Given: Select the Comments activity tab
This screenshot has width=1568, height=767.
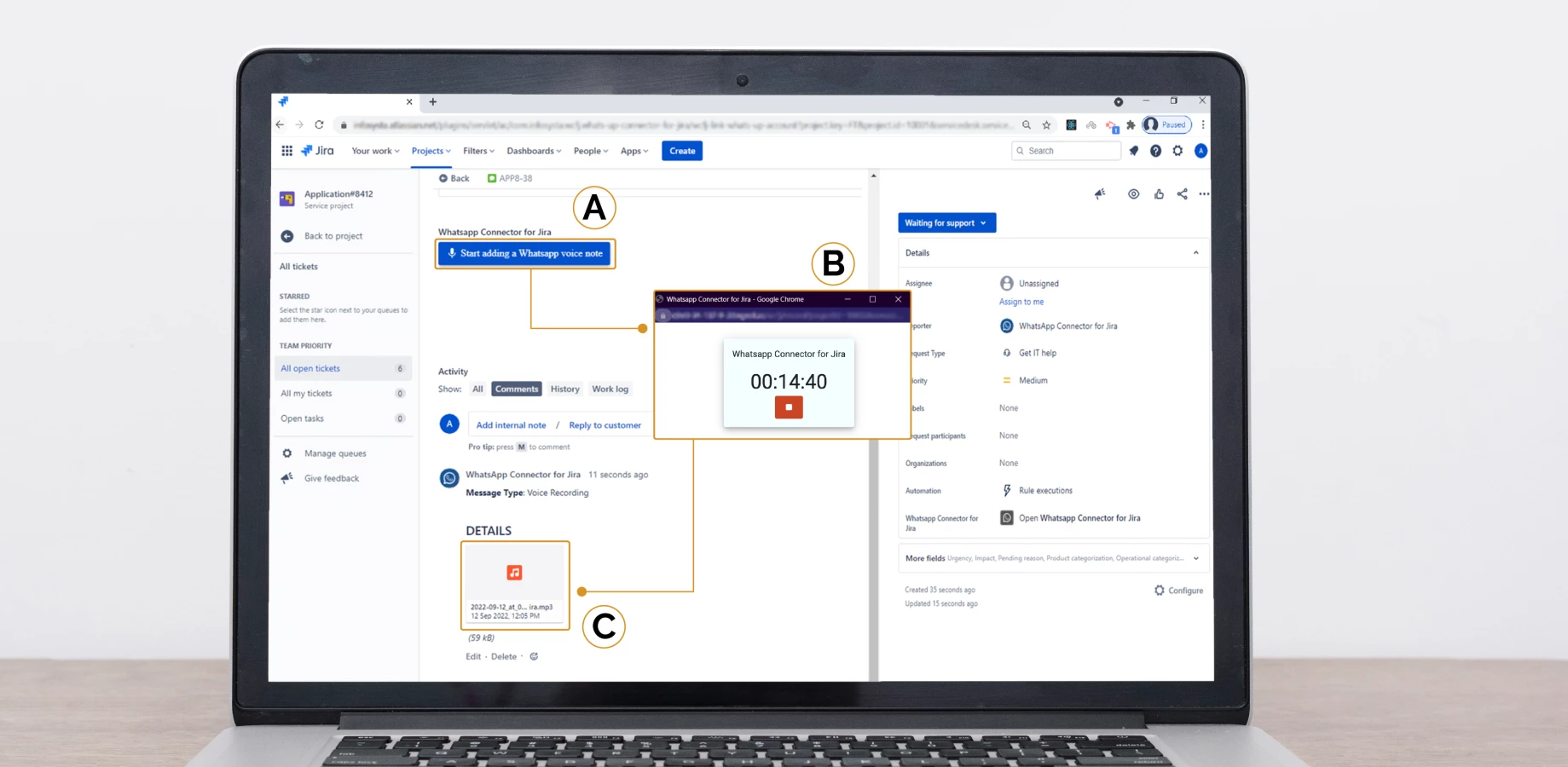Looking at the screenshot, I should [517, 389].
